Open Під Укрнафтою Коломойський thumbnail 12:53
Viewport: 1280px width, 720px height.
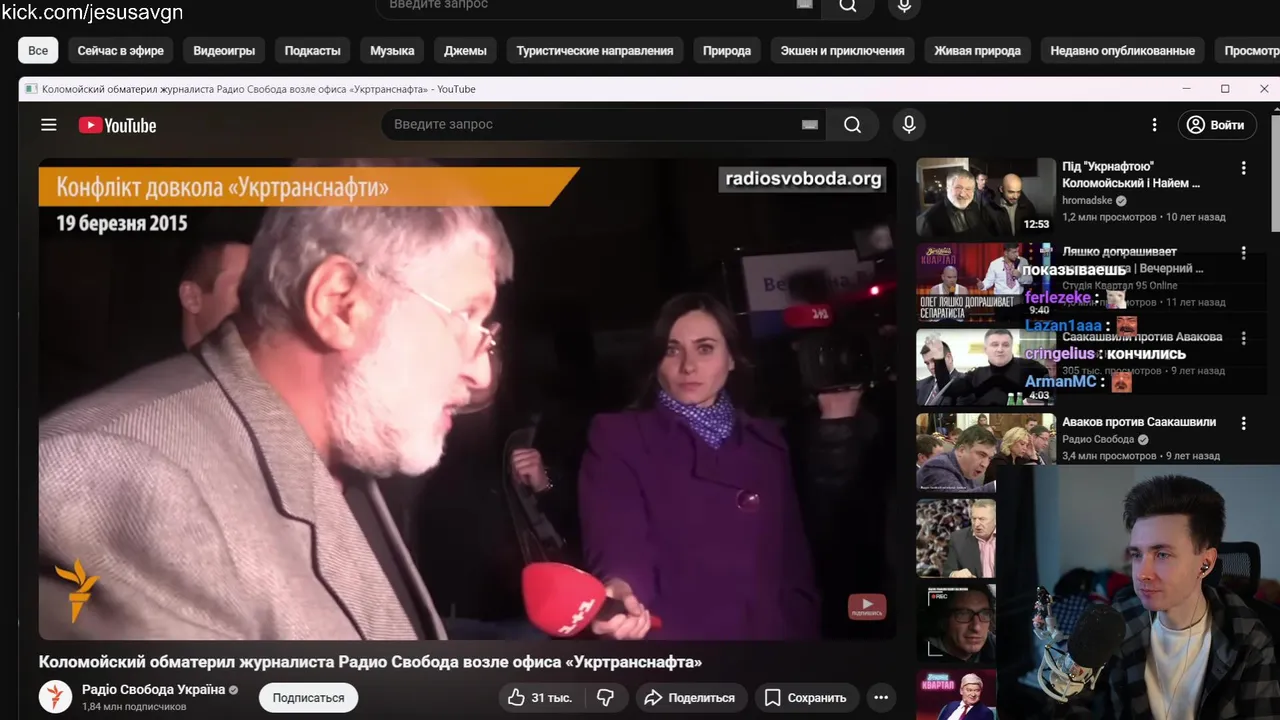(985, 197)
